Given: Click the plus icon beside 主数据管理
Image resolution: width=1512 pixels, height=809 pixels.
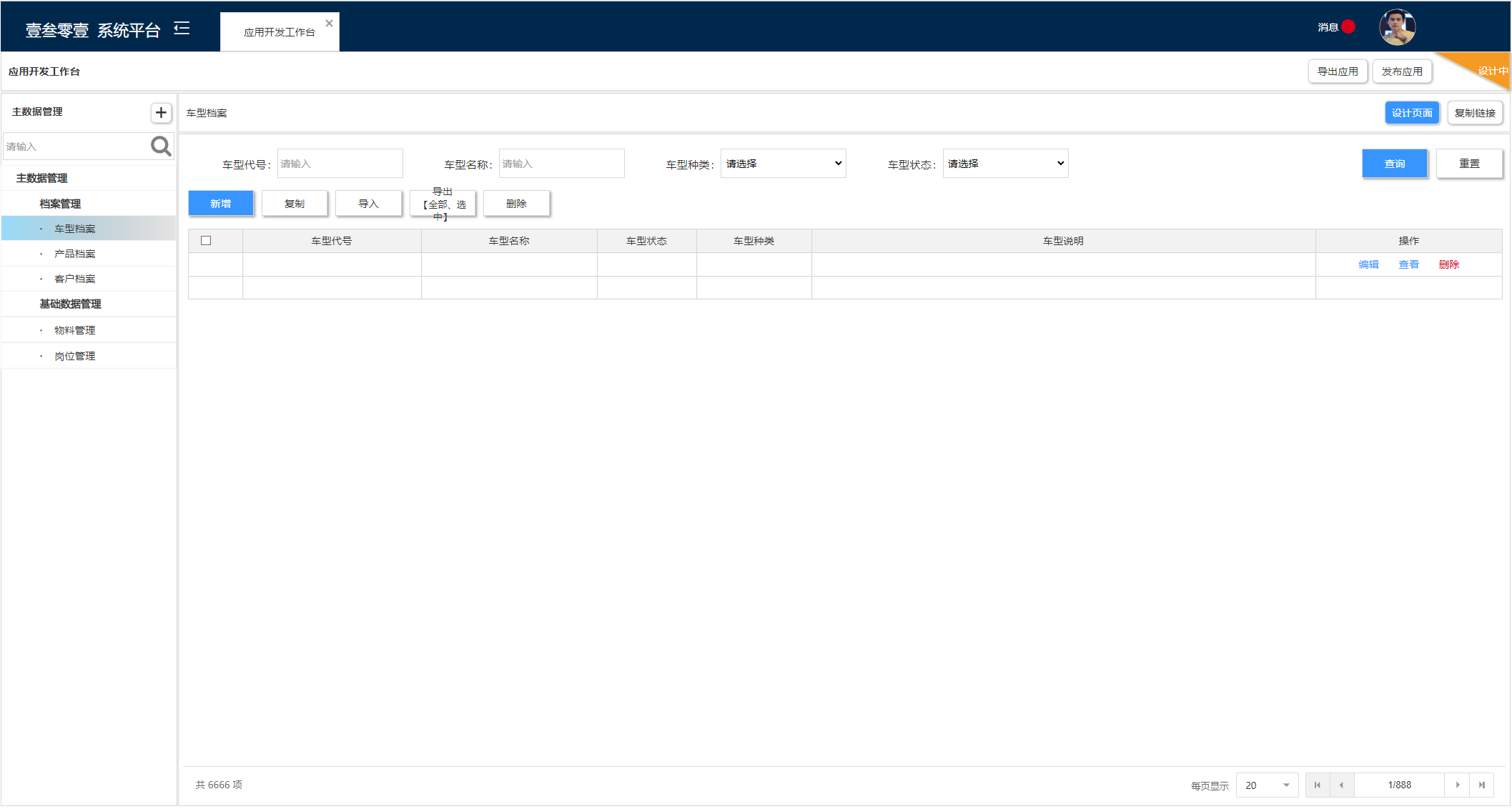Looking at the screenshot, I should [161, 112].
